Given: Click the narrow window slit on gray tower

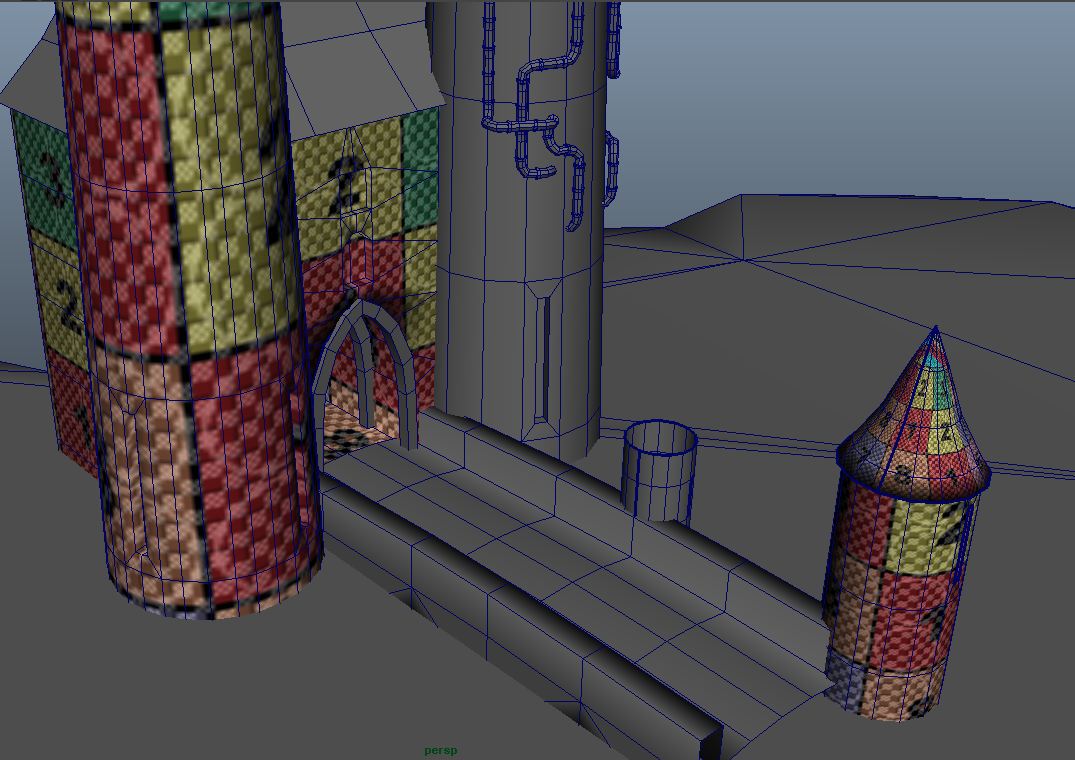Looking at the screenshot, I should [542, 355].
